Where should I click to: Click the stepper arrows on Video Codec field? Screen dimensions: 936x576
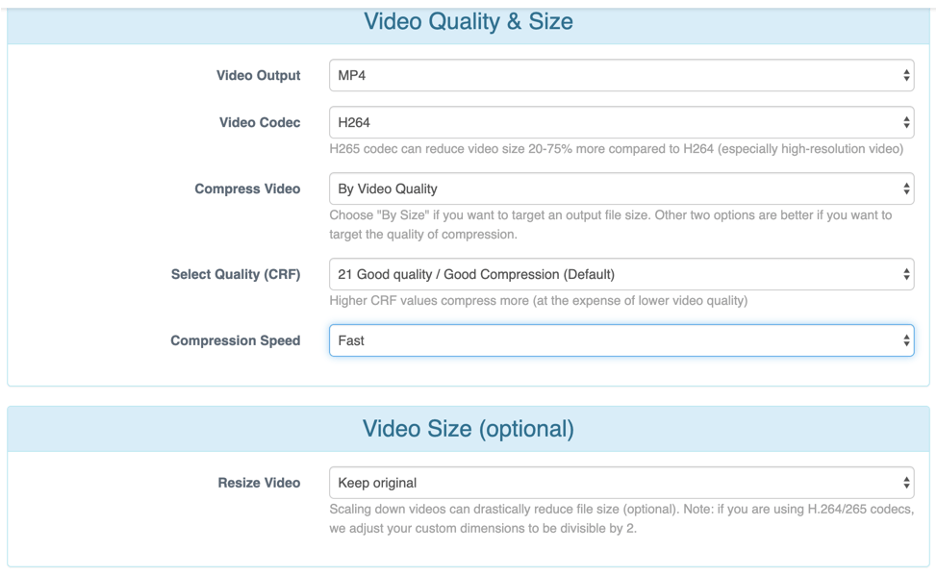906,122
